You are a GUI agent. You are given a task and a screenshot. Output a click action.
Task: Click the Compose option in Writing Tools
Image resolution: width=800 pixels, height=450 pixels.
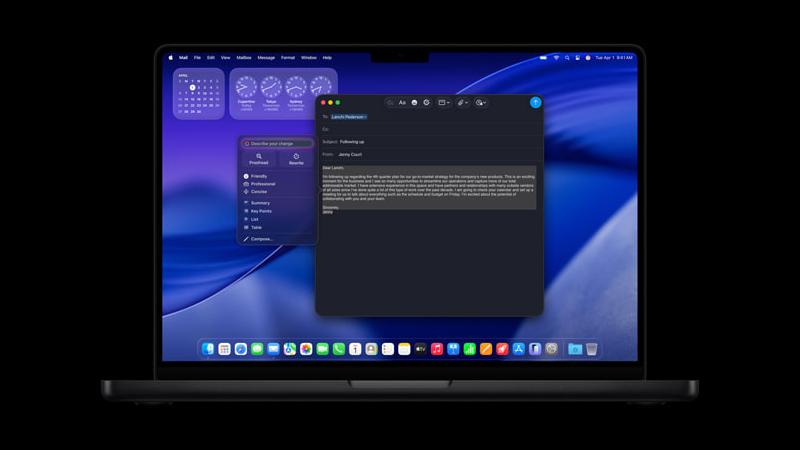262,239
